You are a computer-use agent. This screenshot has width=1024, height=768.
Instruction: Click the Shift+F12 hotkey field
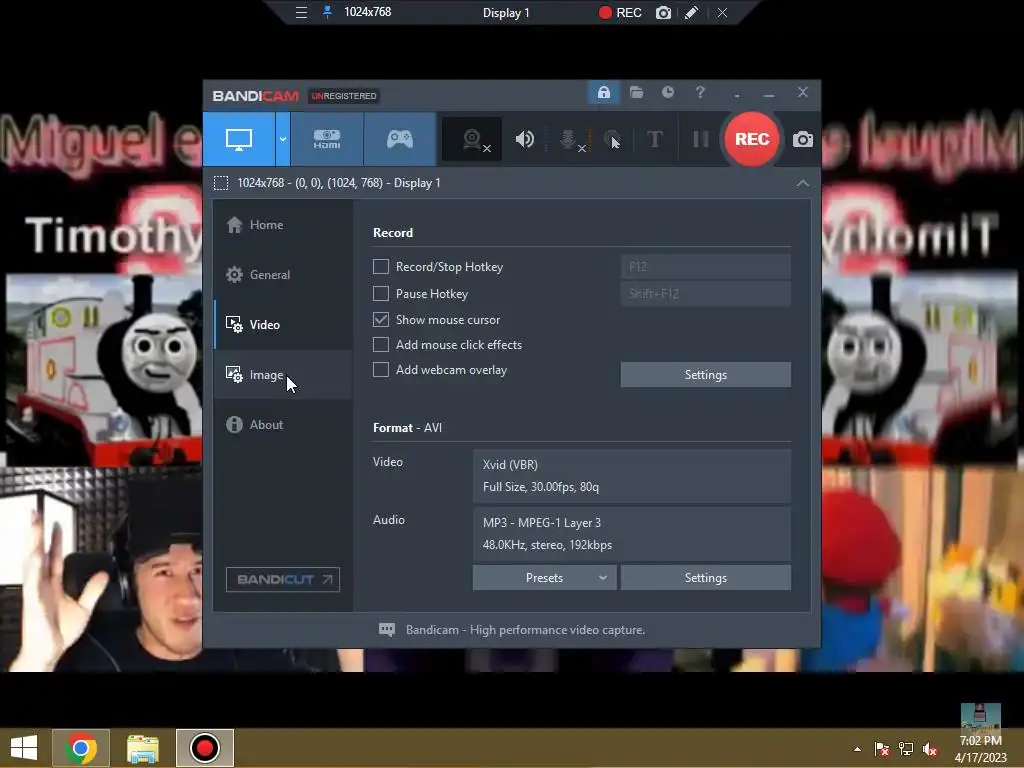(x=705, y=293)
